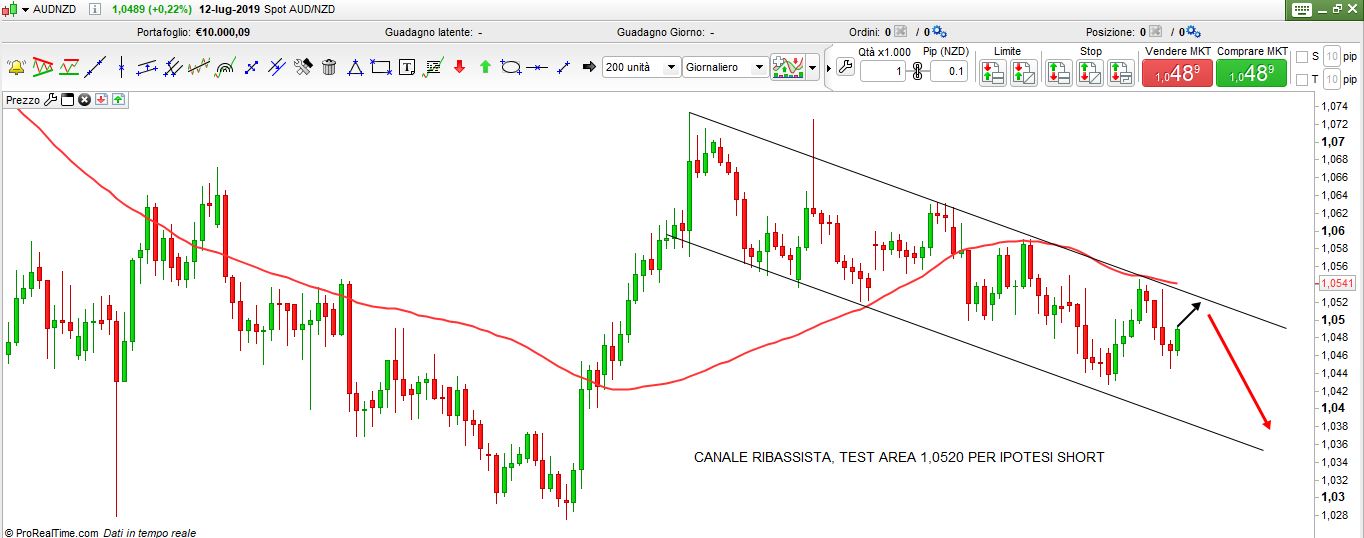Select the red-green chart pattern tool
The width and height of the screenshot is (1364, 538).
pos(43,68)
